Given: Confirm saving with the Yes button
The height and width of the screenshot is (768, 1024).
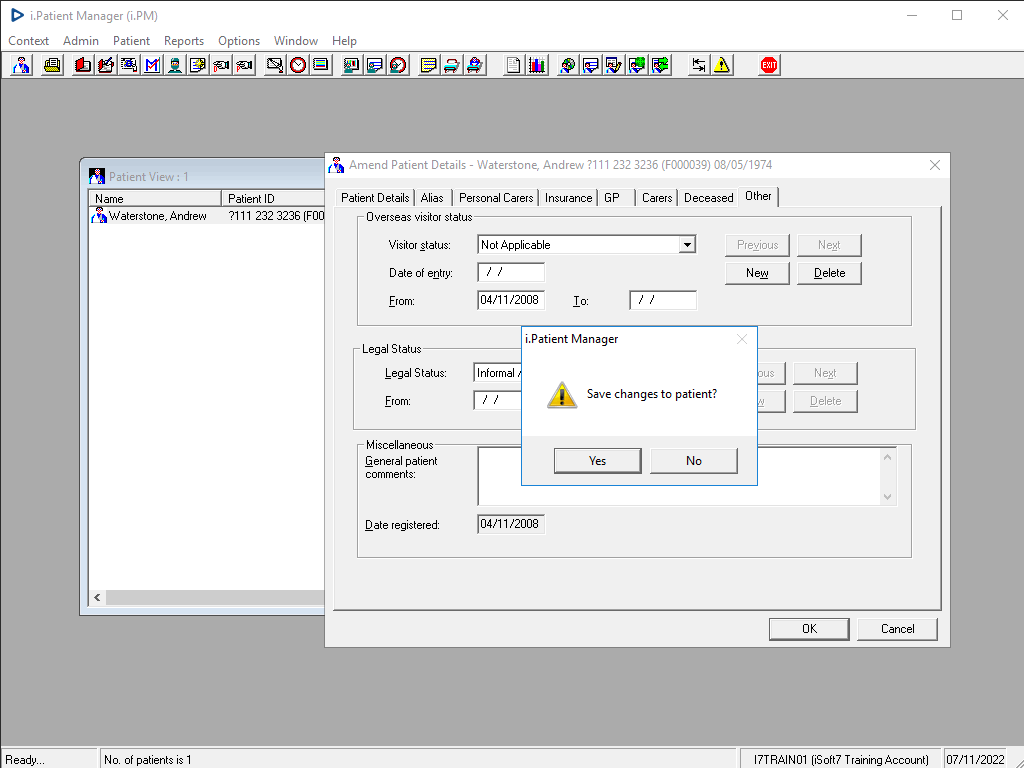Looking at the screenshot, I should point(598,460).
